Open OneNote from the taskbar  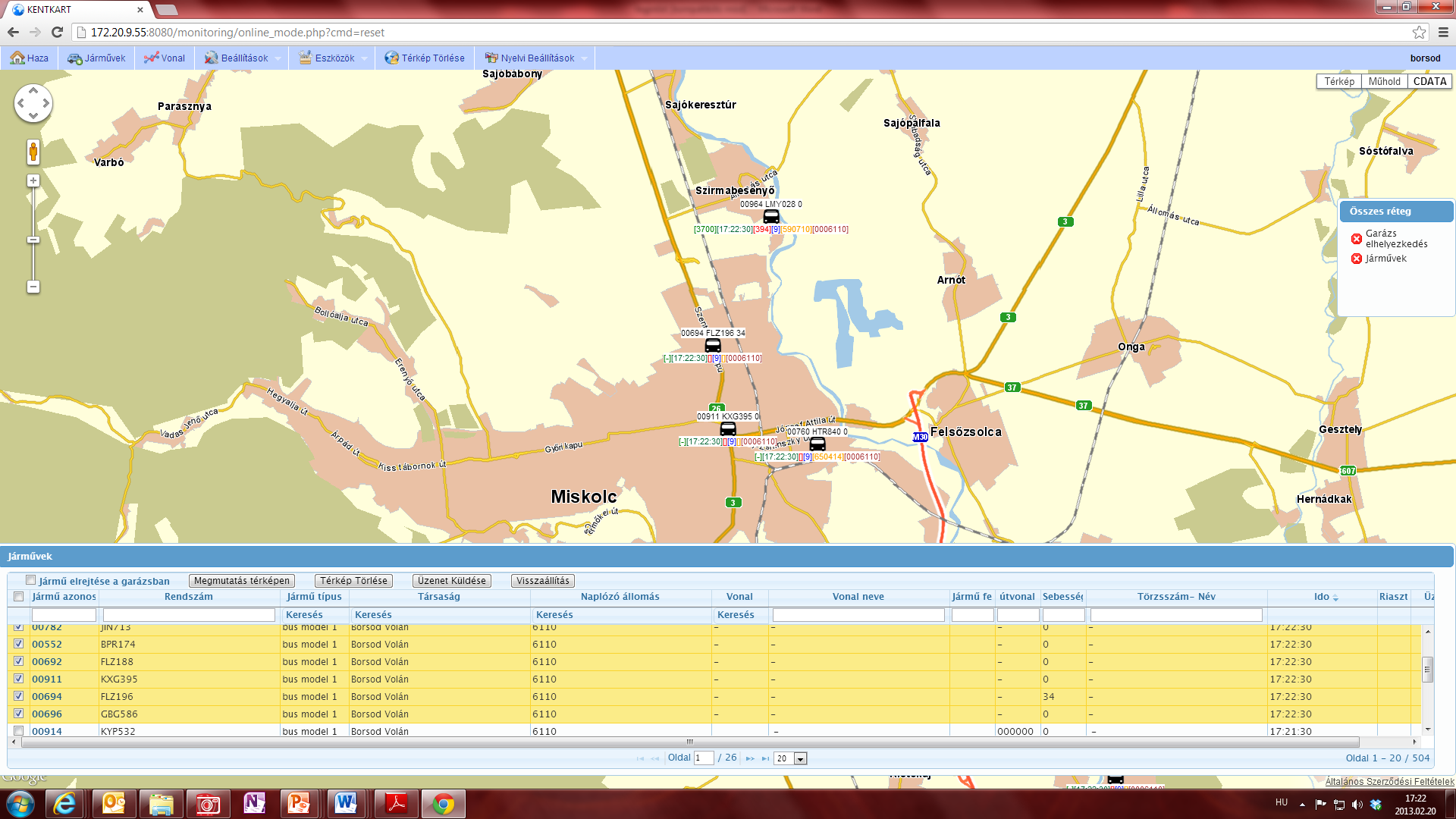253,804
